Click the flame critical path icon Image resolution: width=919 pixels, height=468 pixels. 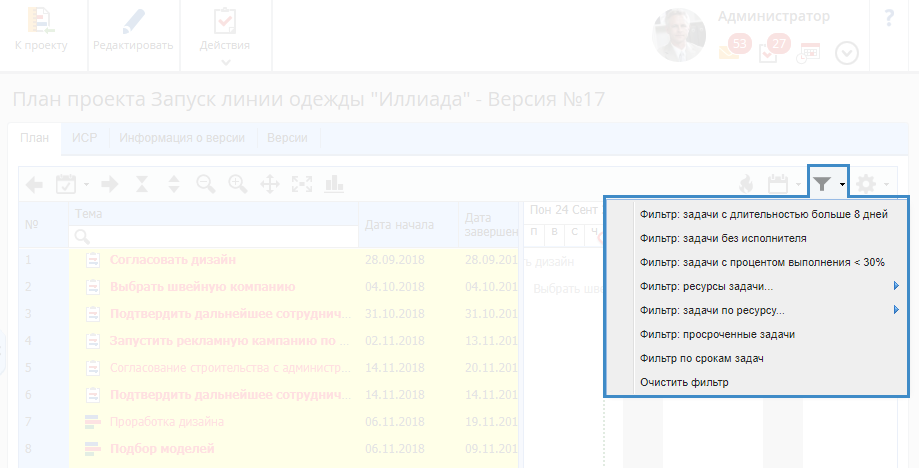pos(745,184)
